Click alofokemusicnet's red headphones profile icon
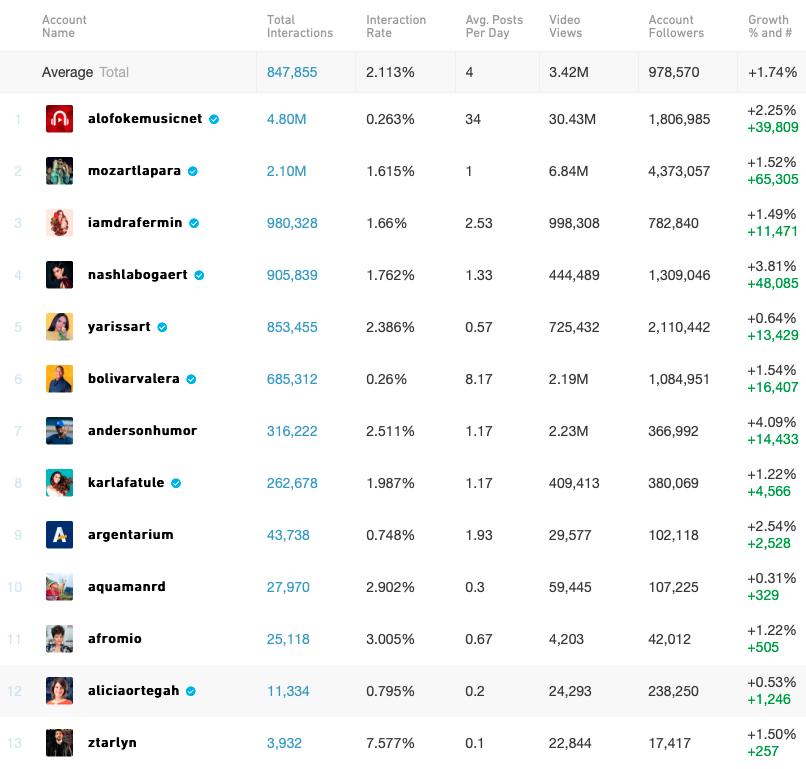This screenshot has width=806, height=769. [x=59, y=119]
